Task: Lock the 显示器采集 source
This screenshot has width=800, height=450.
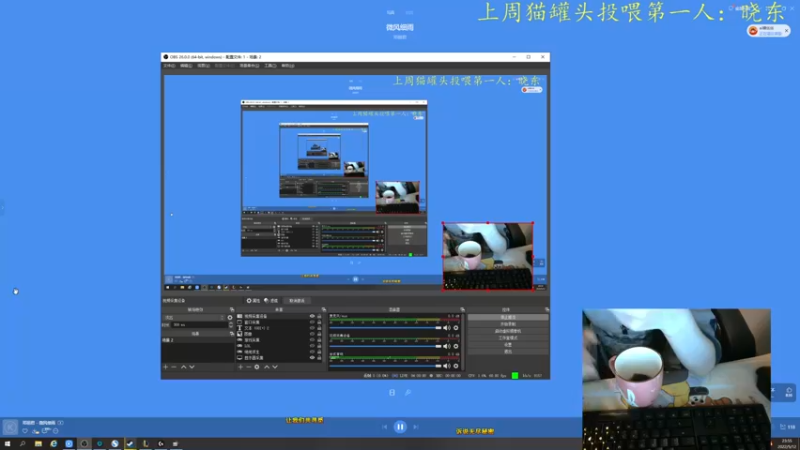Action: [x=319, y=358]
